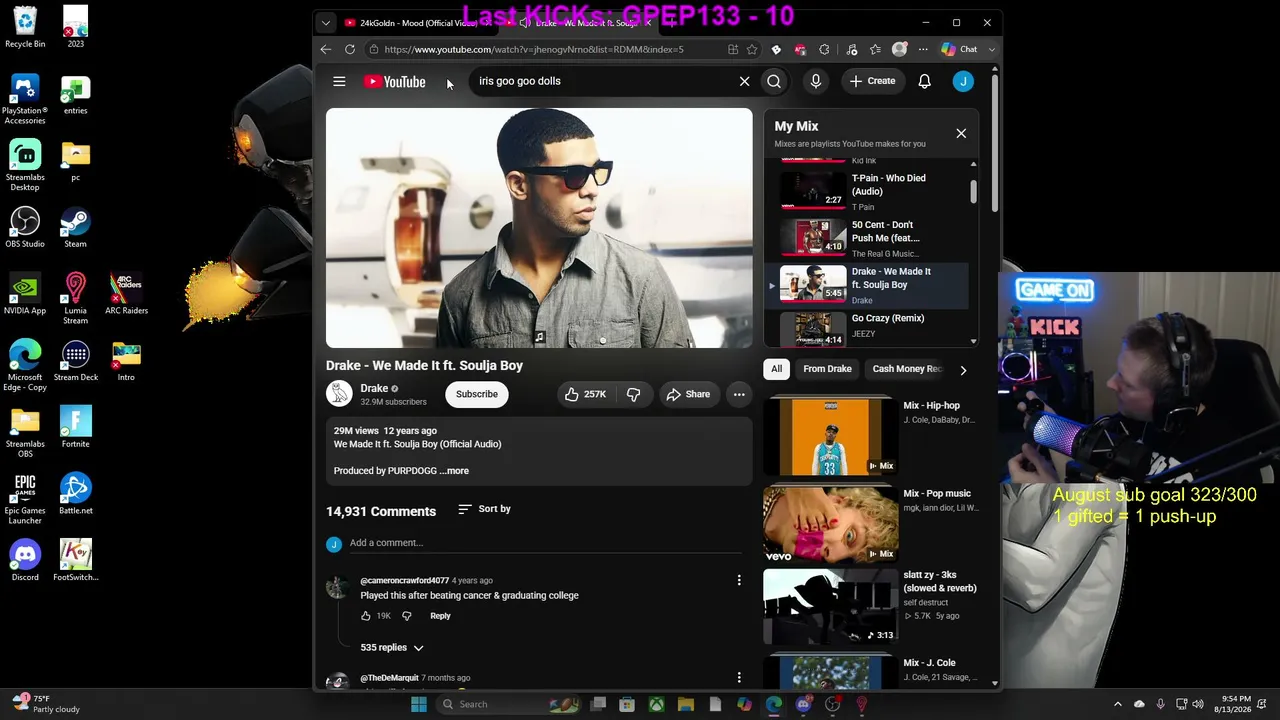Screen dimensions: 1280x720
Task: Reply to cameroncrawford4077's comment
Action: coord(440,616)
